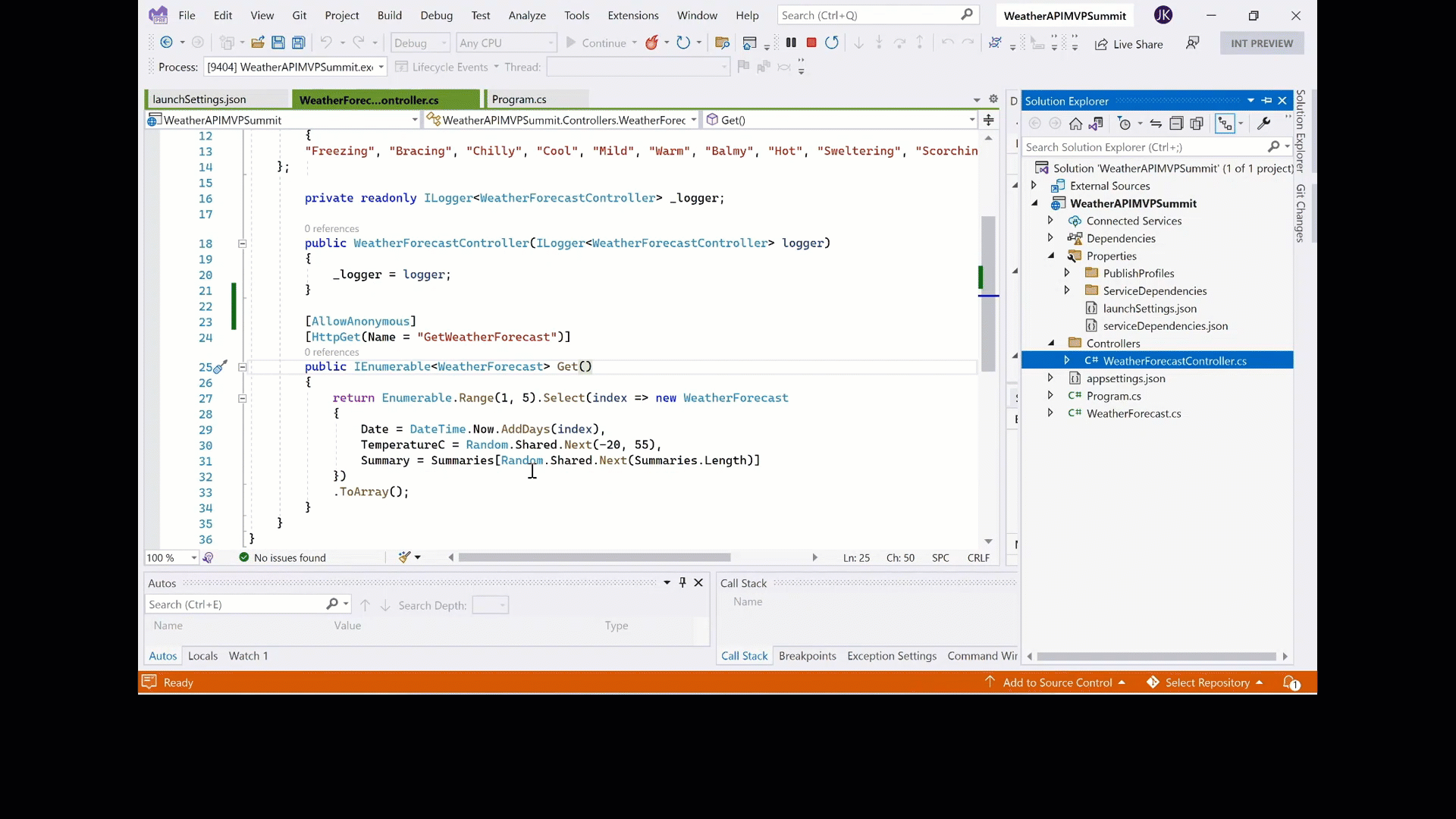Open the Debug menu

(436, 15)
